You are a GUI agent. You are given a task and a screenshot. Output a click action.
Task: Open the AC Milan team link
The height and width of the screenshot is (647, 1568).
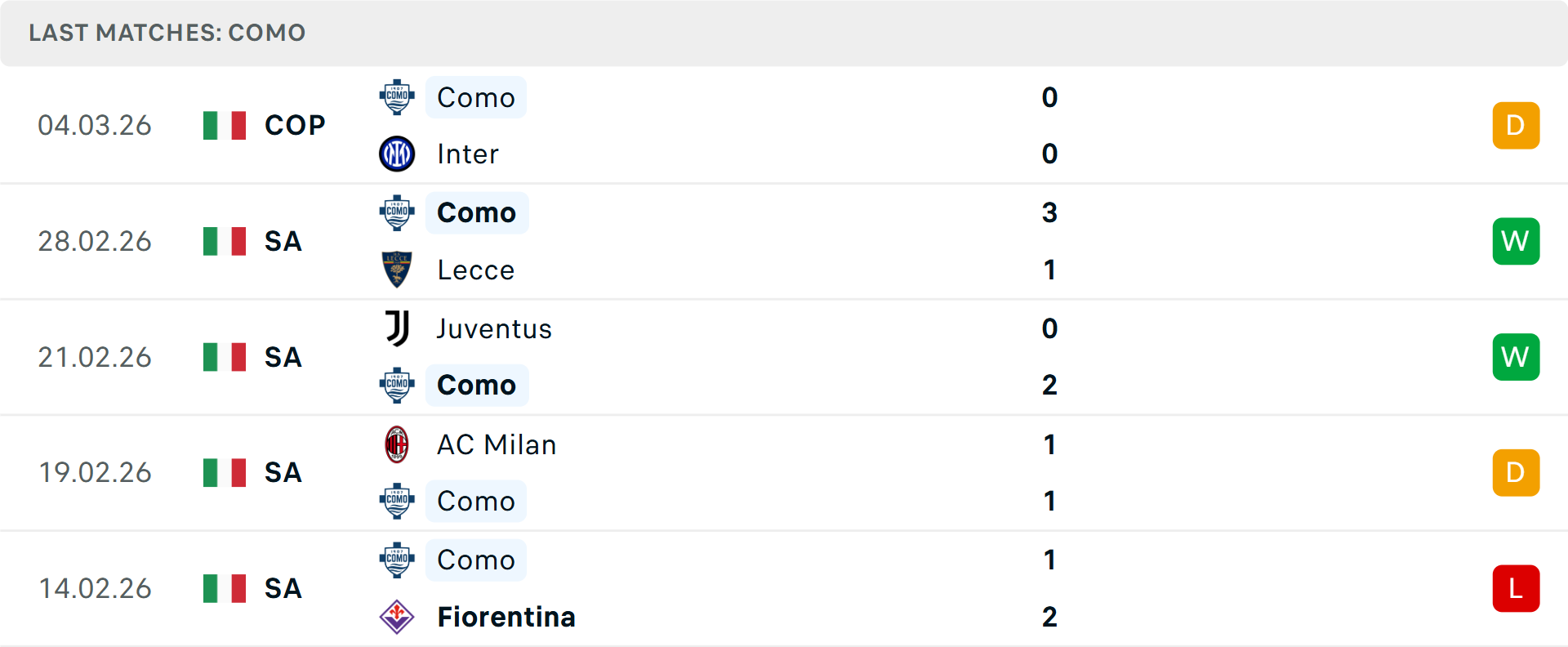497,444
